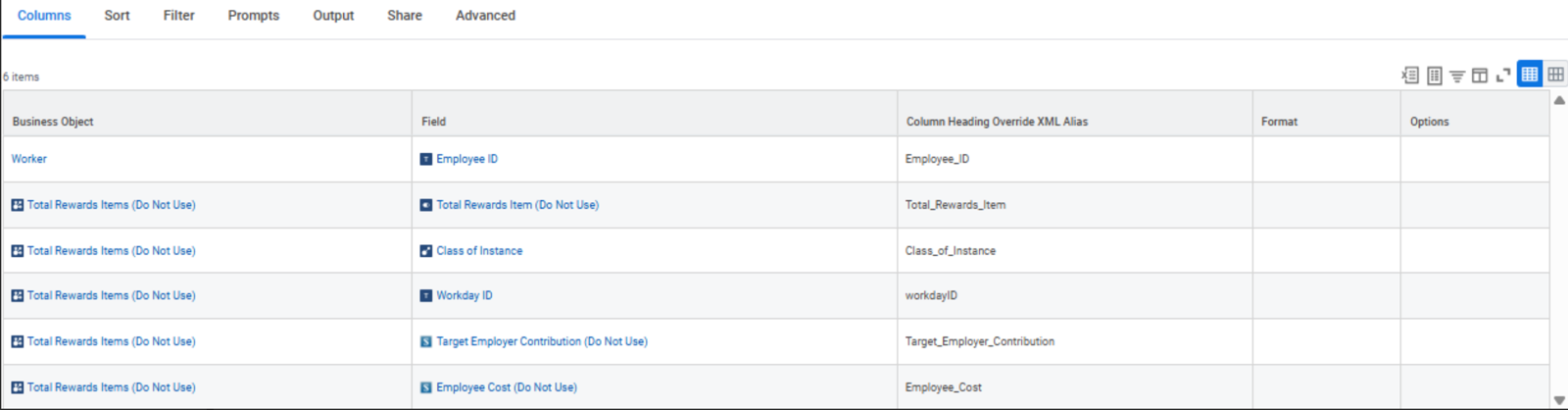Select the Employee_ID alias cell

(1075, 159)
